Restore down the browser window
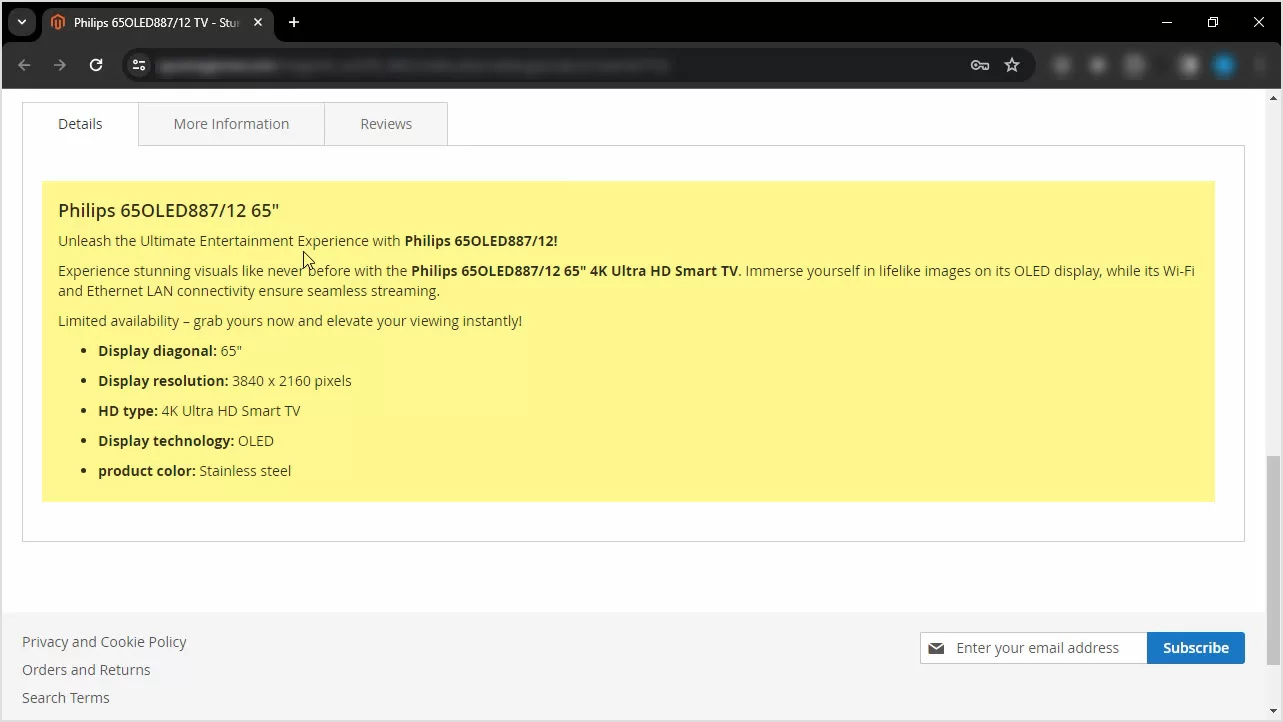 (x=1213, y=22)
